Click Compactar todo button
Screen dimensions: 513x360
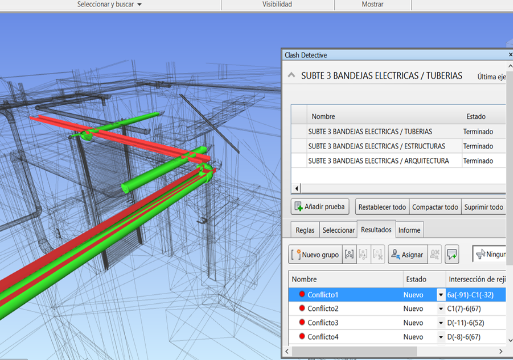(x=435, y=207)
